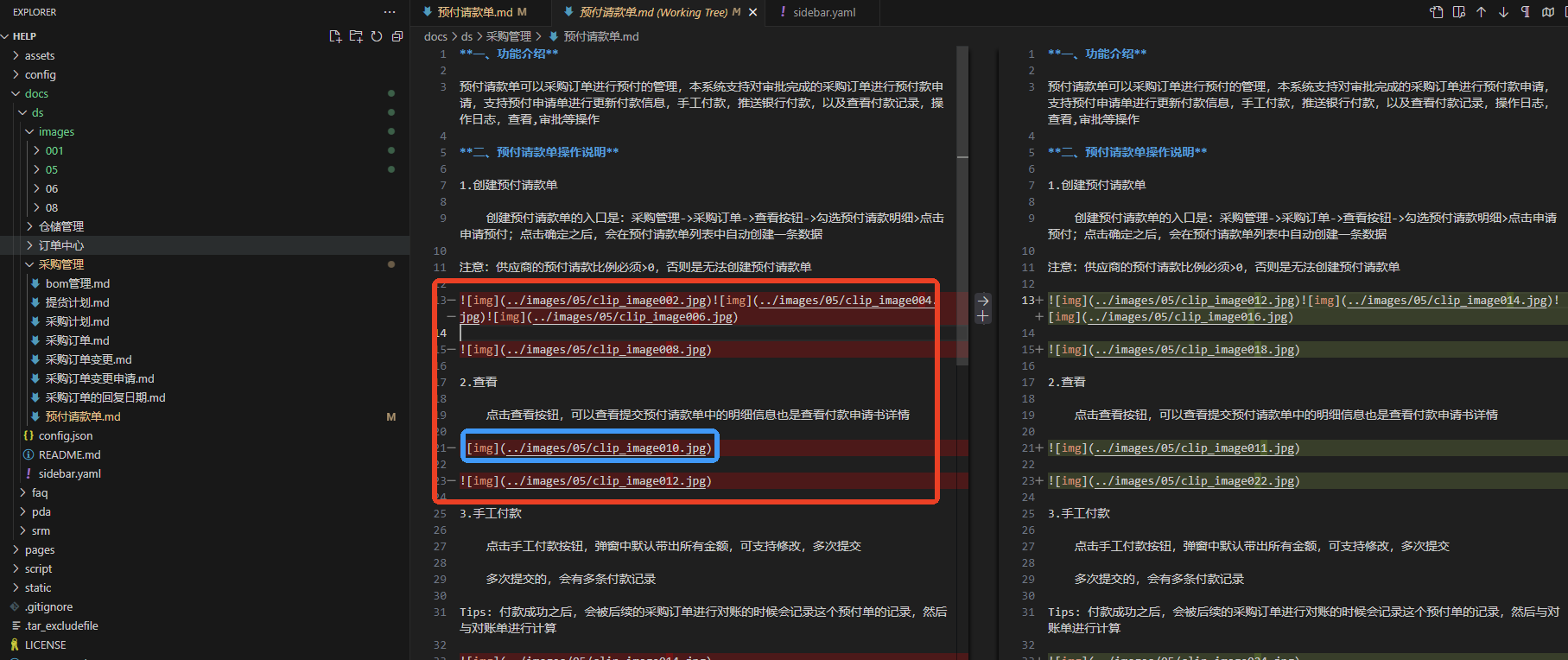
Task: Close the Working Tree diff tab
Action: (752, 12)
